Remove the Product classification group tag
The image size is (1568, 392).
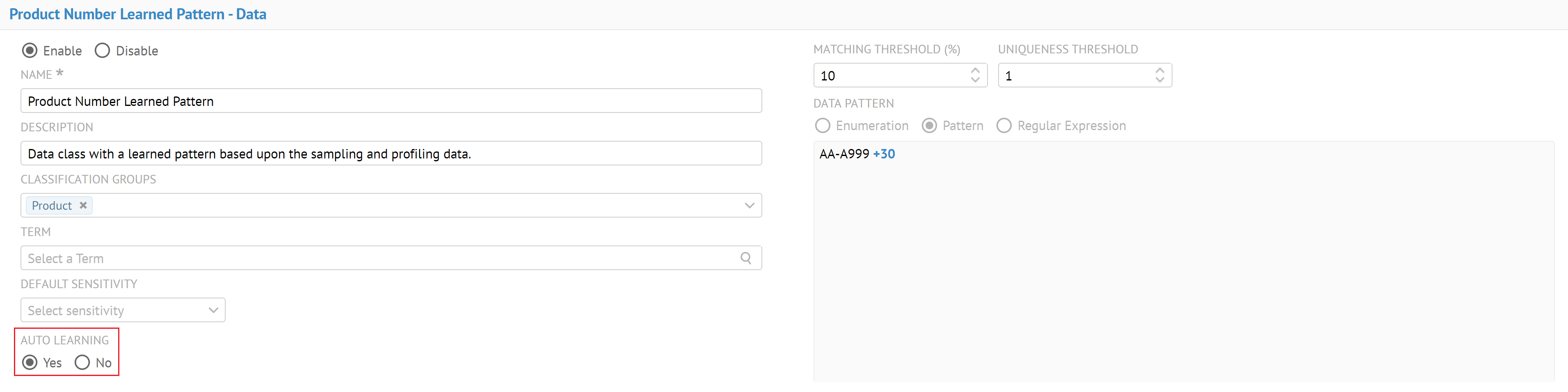tap(83, 205)
